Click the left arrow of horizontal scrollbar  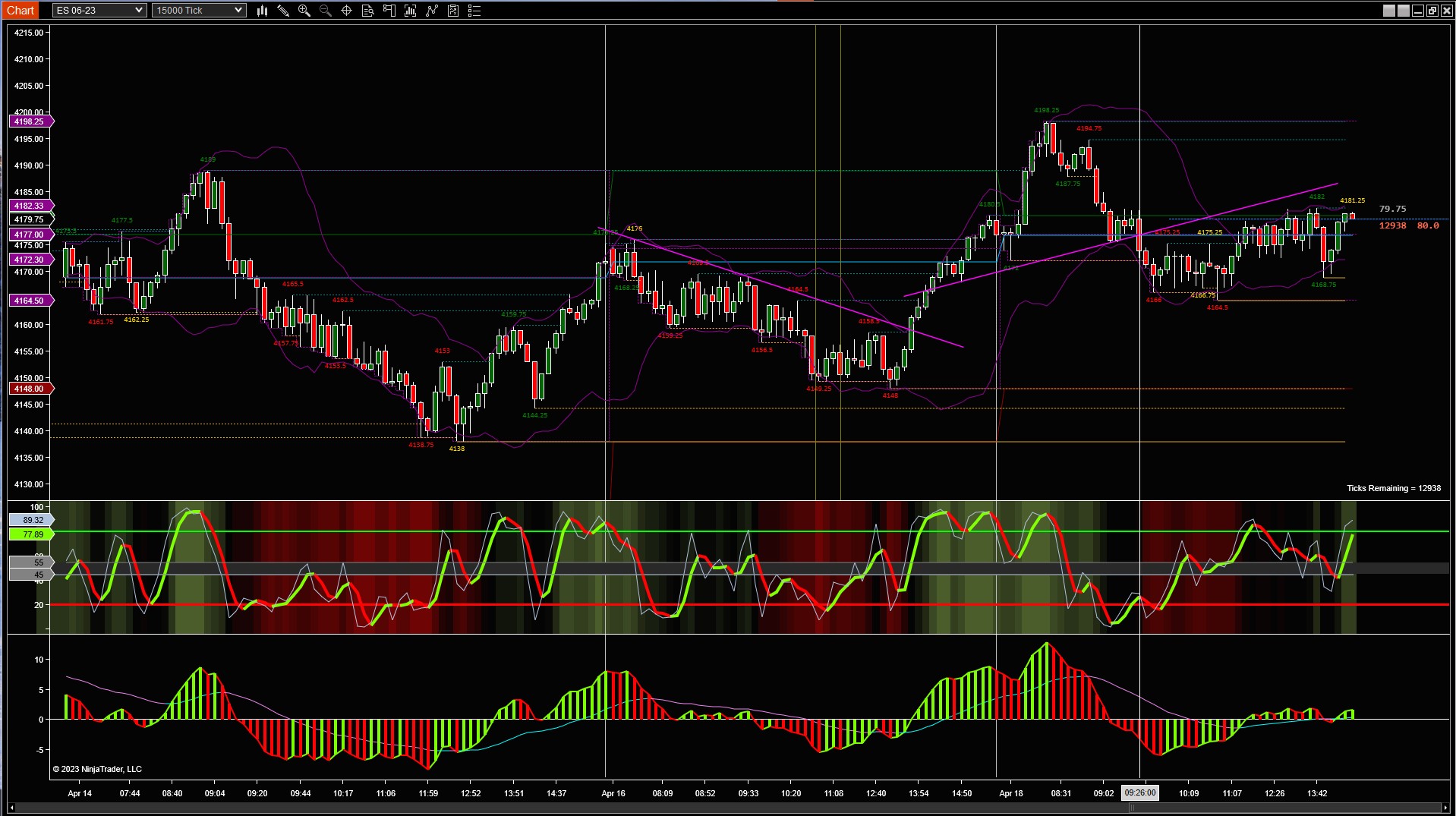pos(11,808)
